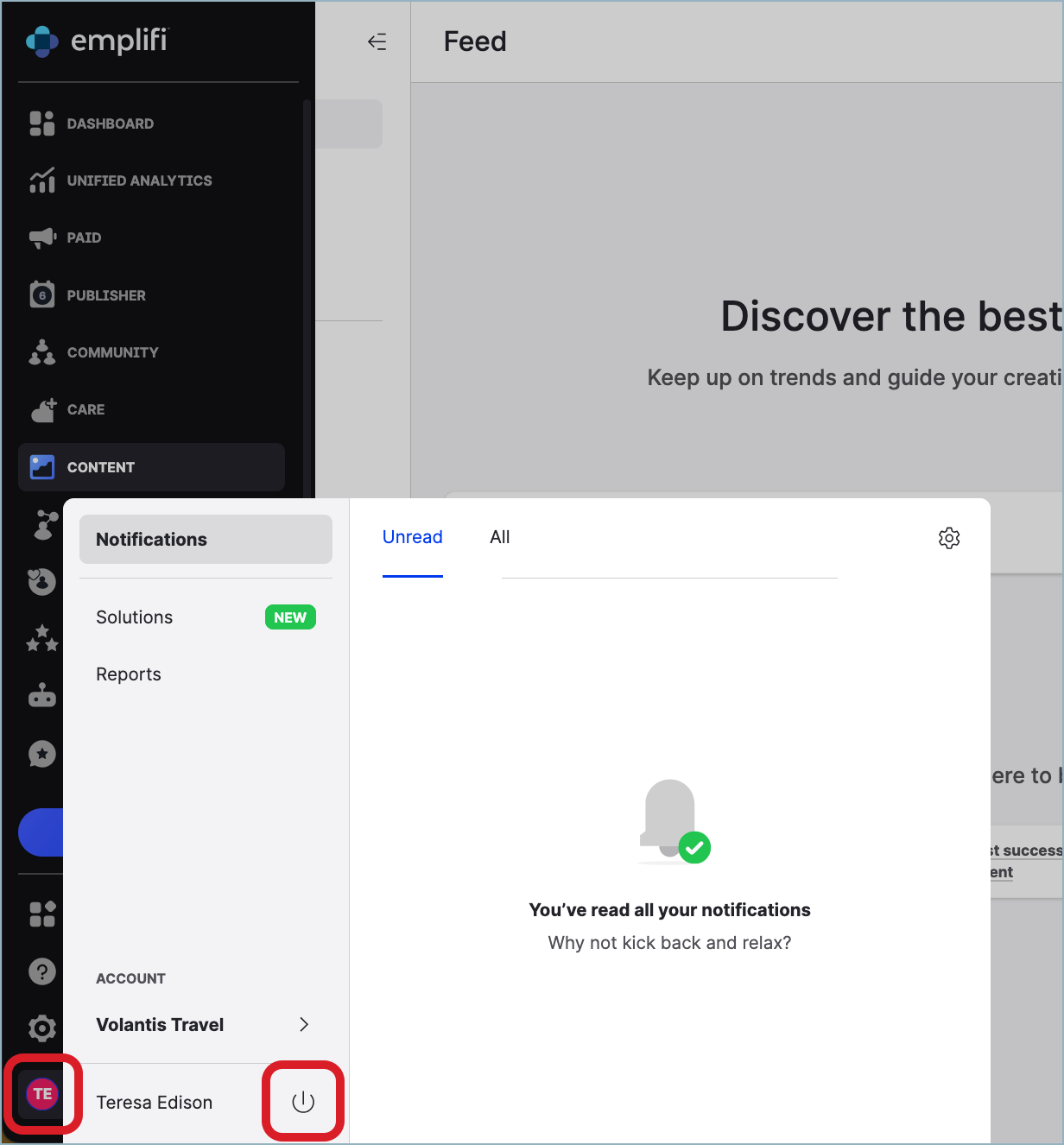Collapse the side panel arrow
The height and width of the screenshot is (1145, 1064).
pos(377,41)
